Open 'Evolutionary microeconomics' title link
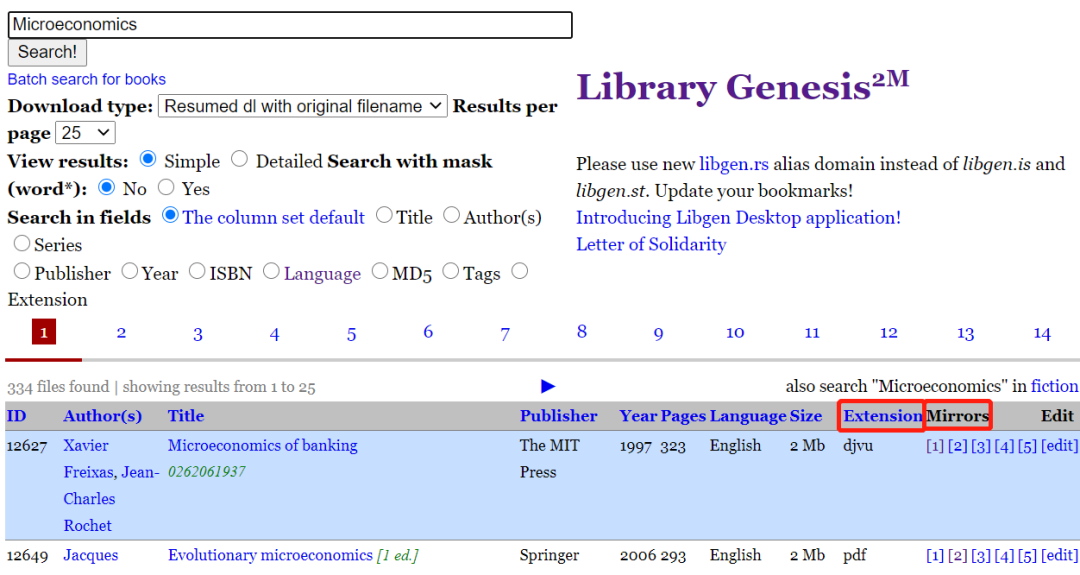The height and width of the screenshot is (575, 1080). pos(270,555)
